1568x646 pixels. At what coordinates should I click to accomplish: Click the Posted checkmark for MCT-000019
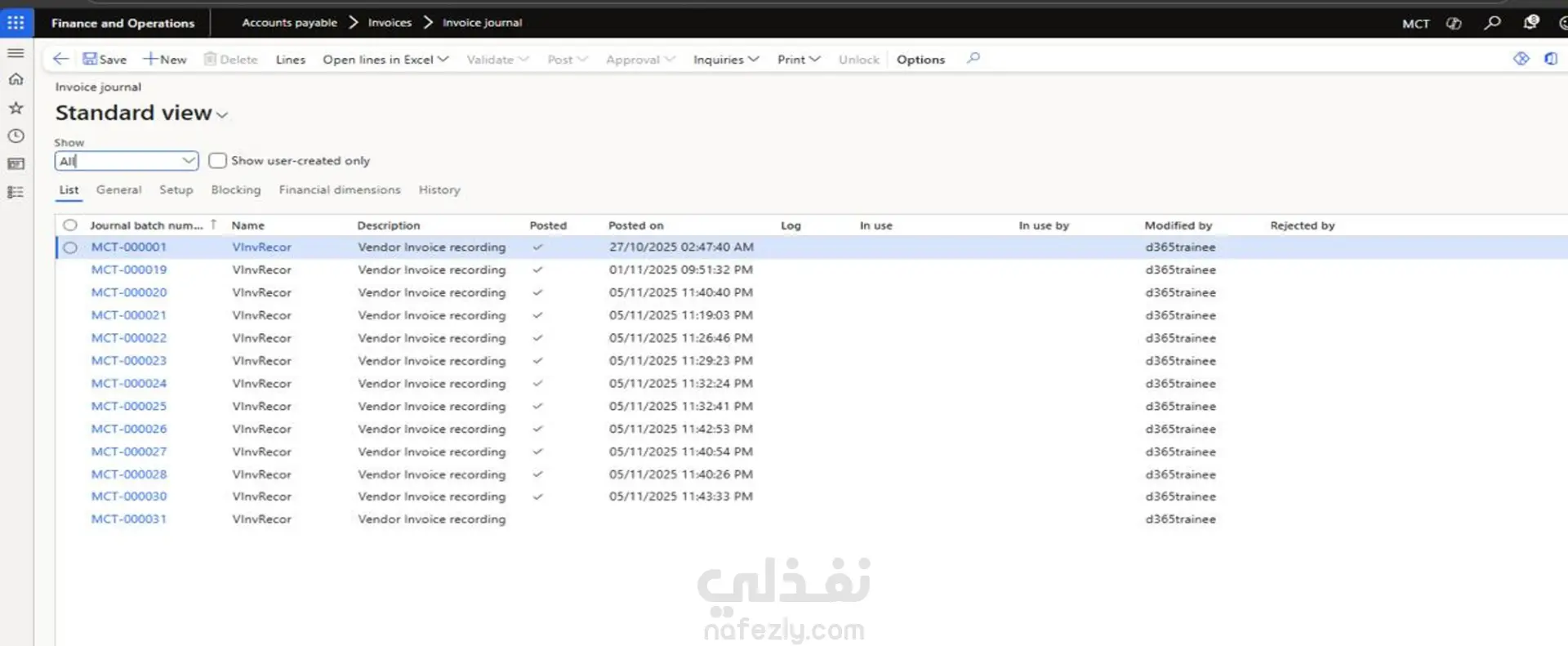[x=537, y=270]
